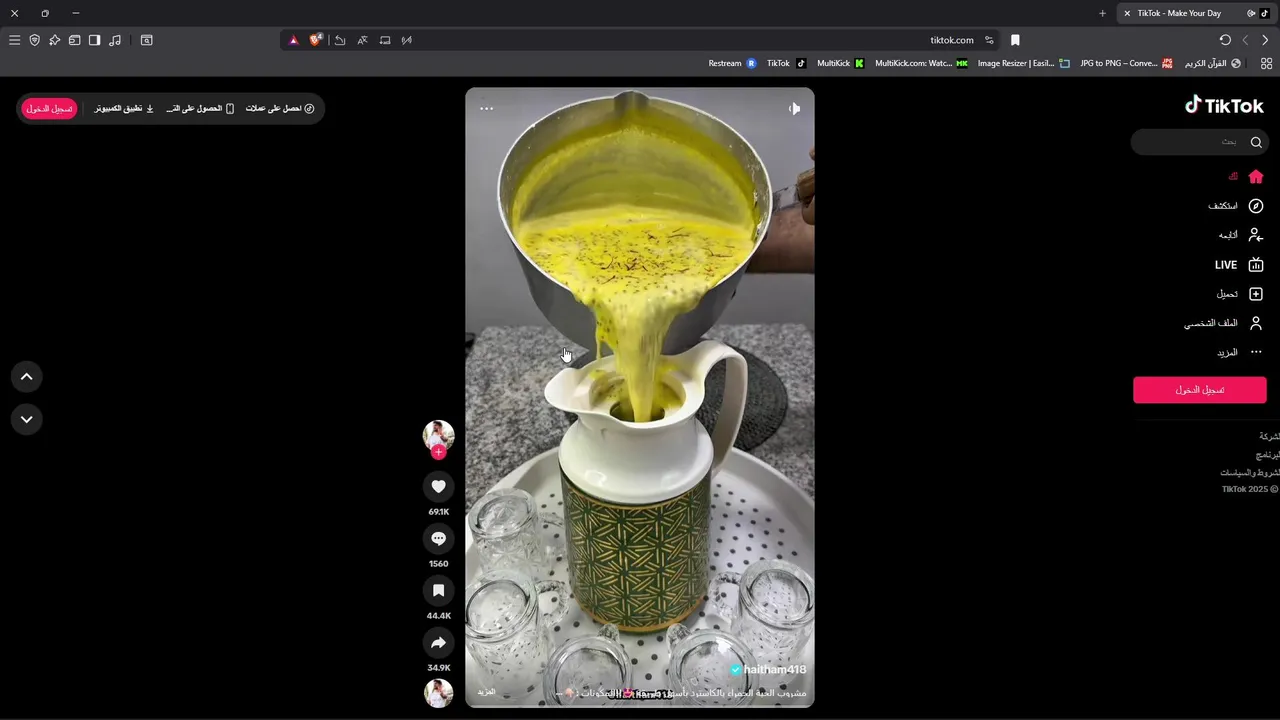1280x720 pixels.
Task: Click the site settings tune icon beside tiktok.com
Action: pyautogui.click(x=989, y=40)
